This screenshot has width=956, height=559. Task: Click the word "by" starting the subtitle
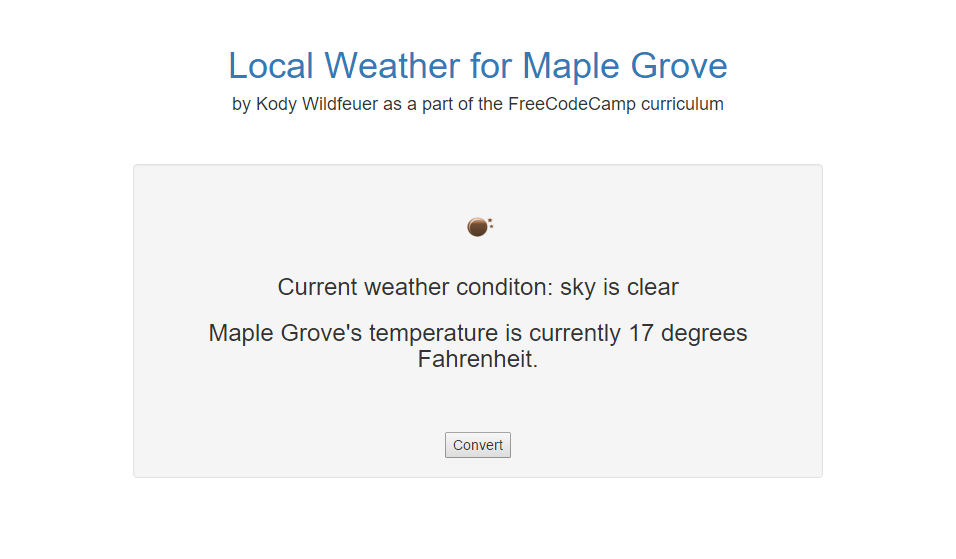[241, 104]
